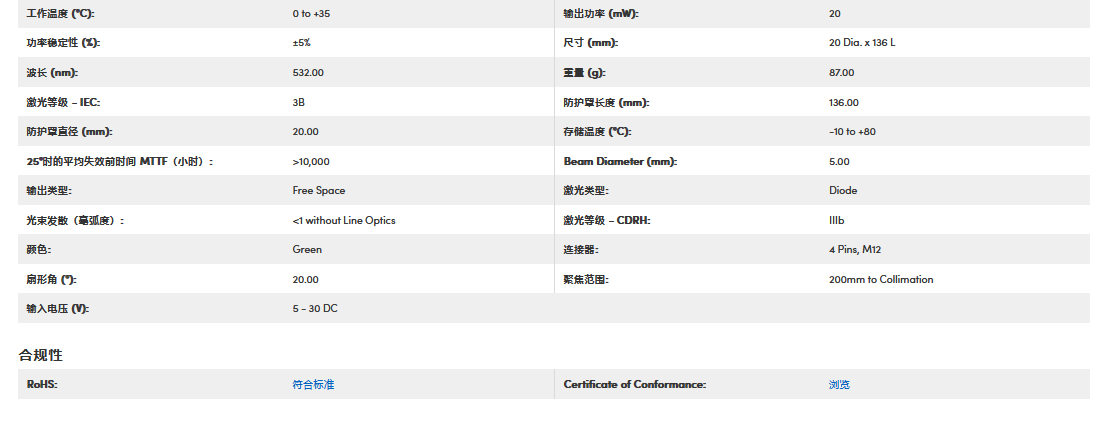Image resolution: width=1108 pixels, height=425 pixels.
Task: Click the wavelength value 532.00
Action: pyautogui.click(x=308, y=73)
